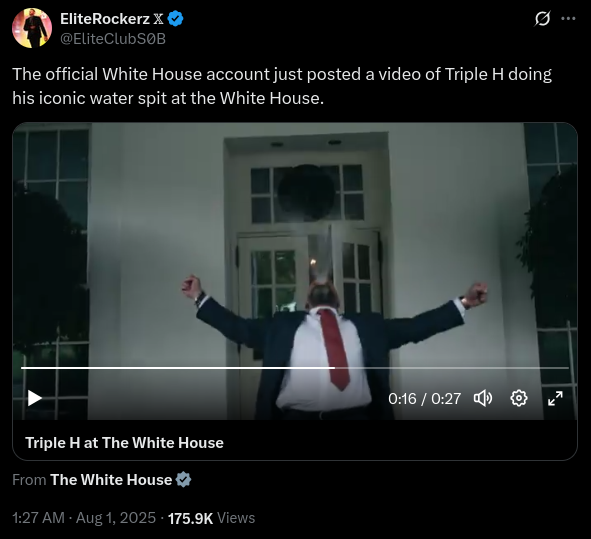Seek on the video progress bar
Screen dimensions: 591x539
(x=295, y=368)
